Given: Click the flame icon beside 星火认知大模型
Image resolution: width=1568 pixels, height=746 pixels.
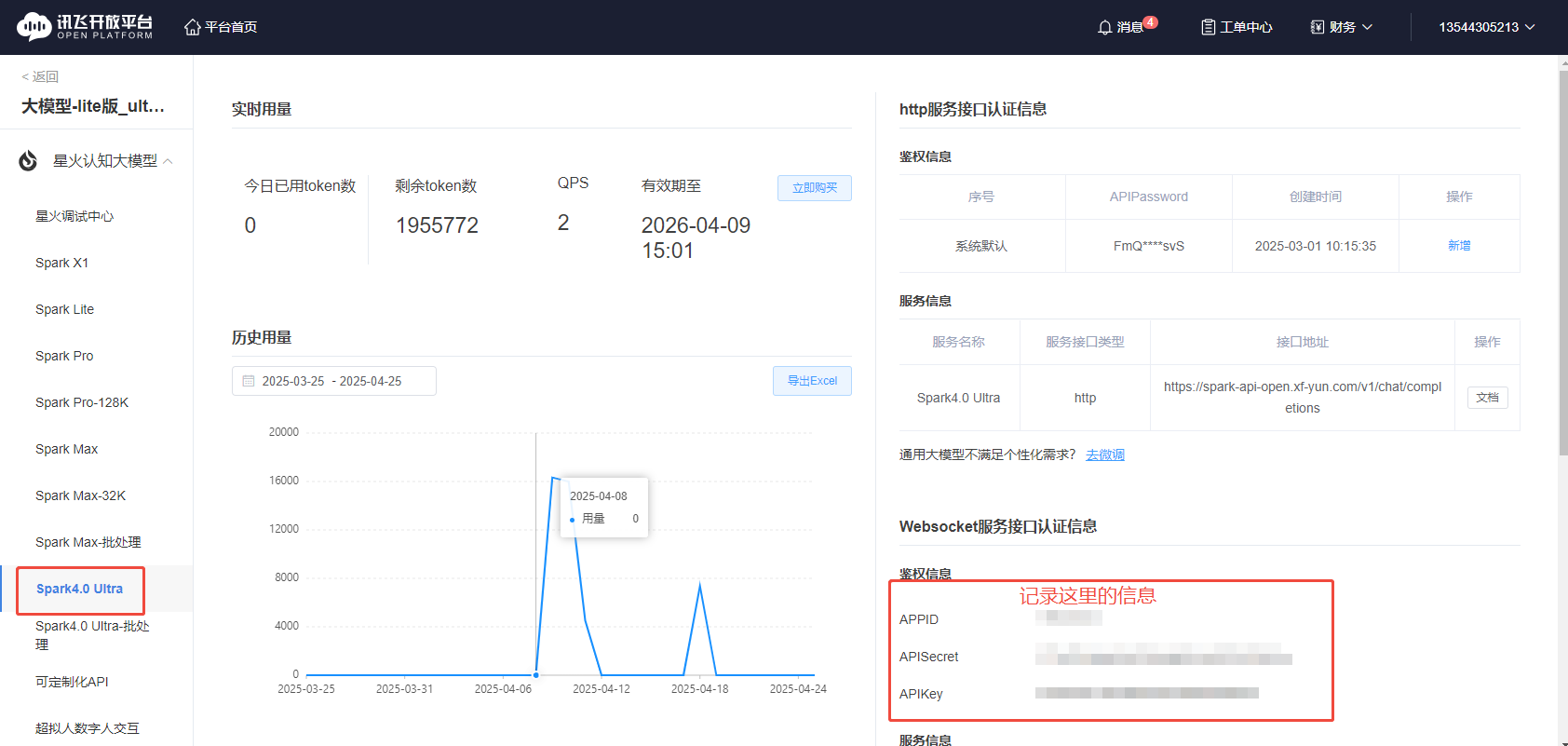Looking at the screenshot, I should pos(29,161).
